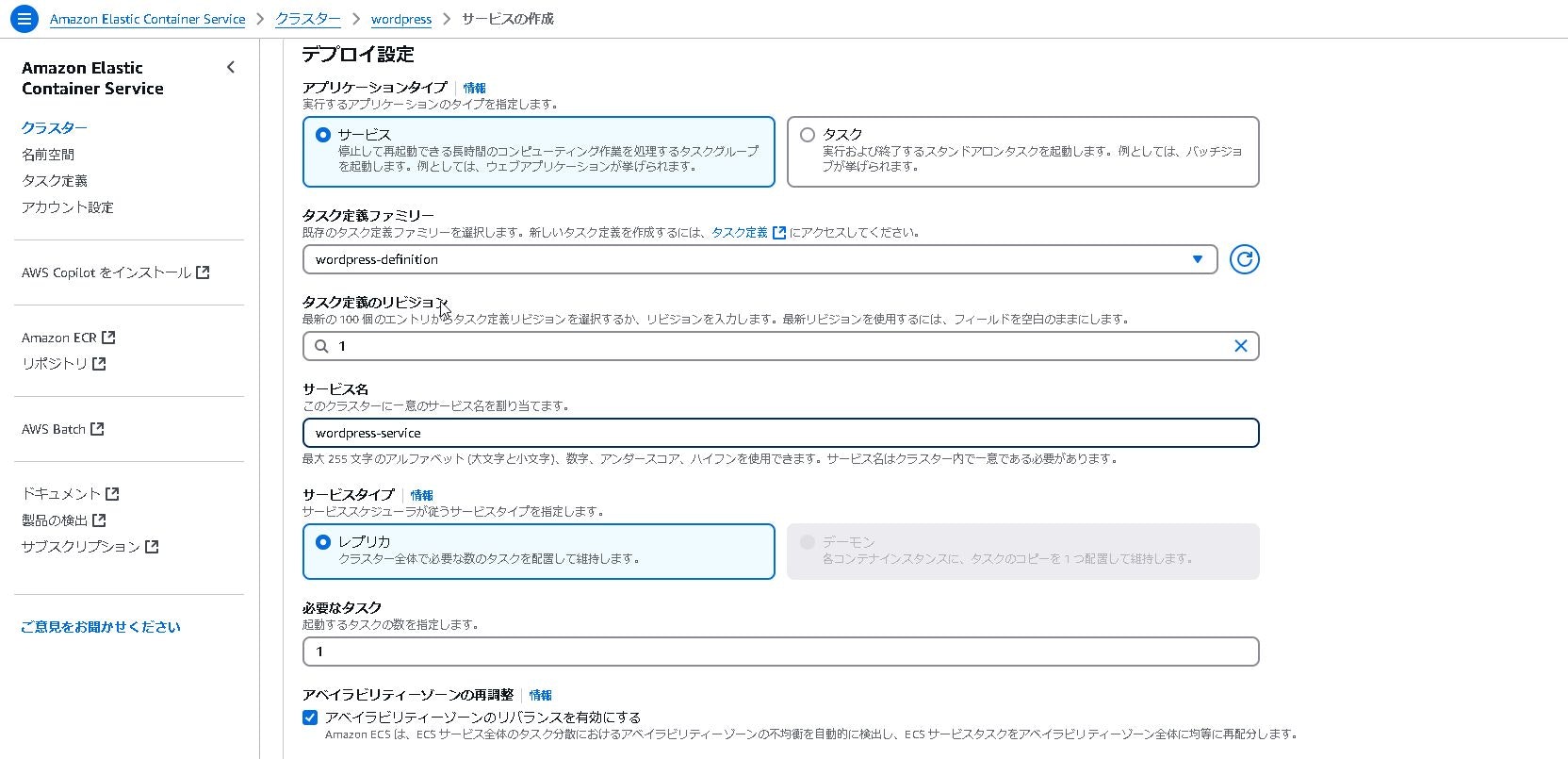Open クラスター in the side navigation
This screenshot has width=1568, height=759.
click(55, 127)
